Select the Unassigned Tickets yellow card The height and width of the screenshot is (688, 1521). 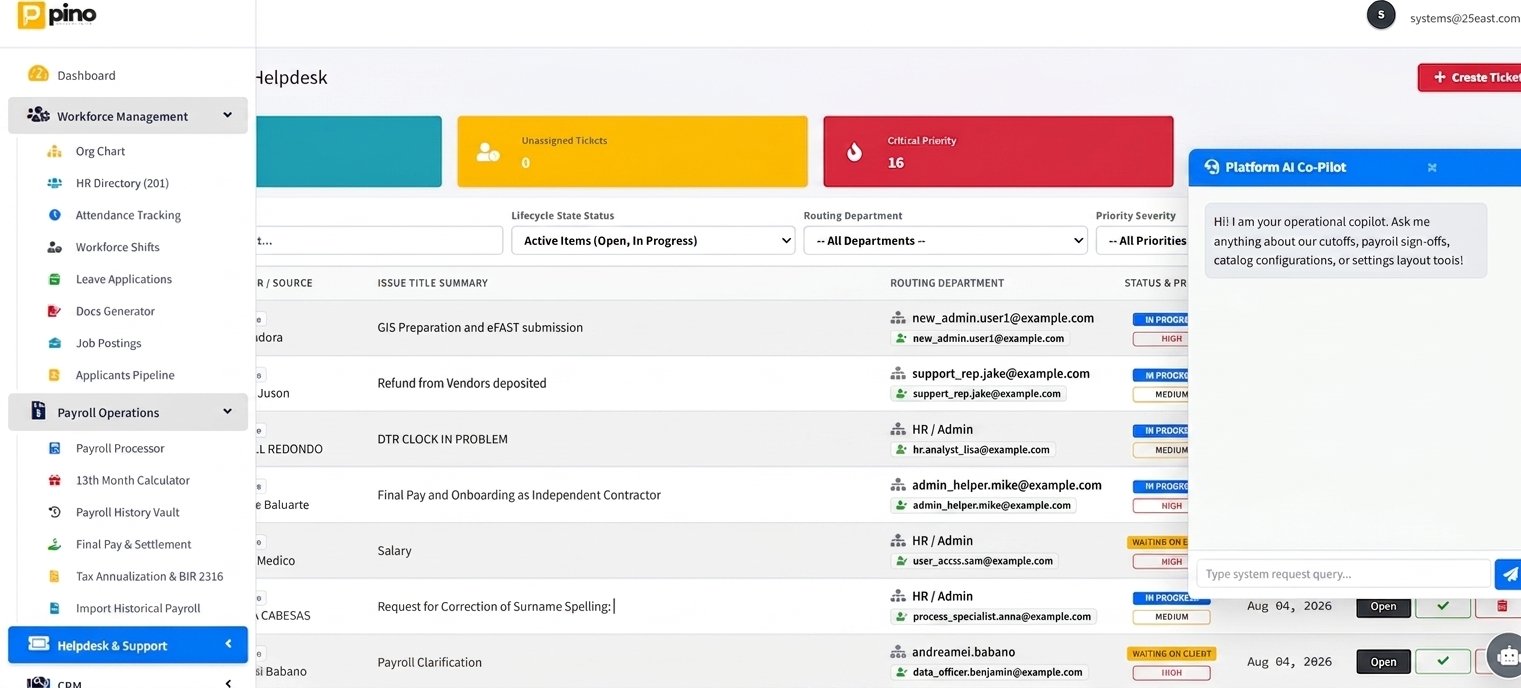(632, 151)
